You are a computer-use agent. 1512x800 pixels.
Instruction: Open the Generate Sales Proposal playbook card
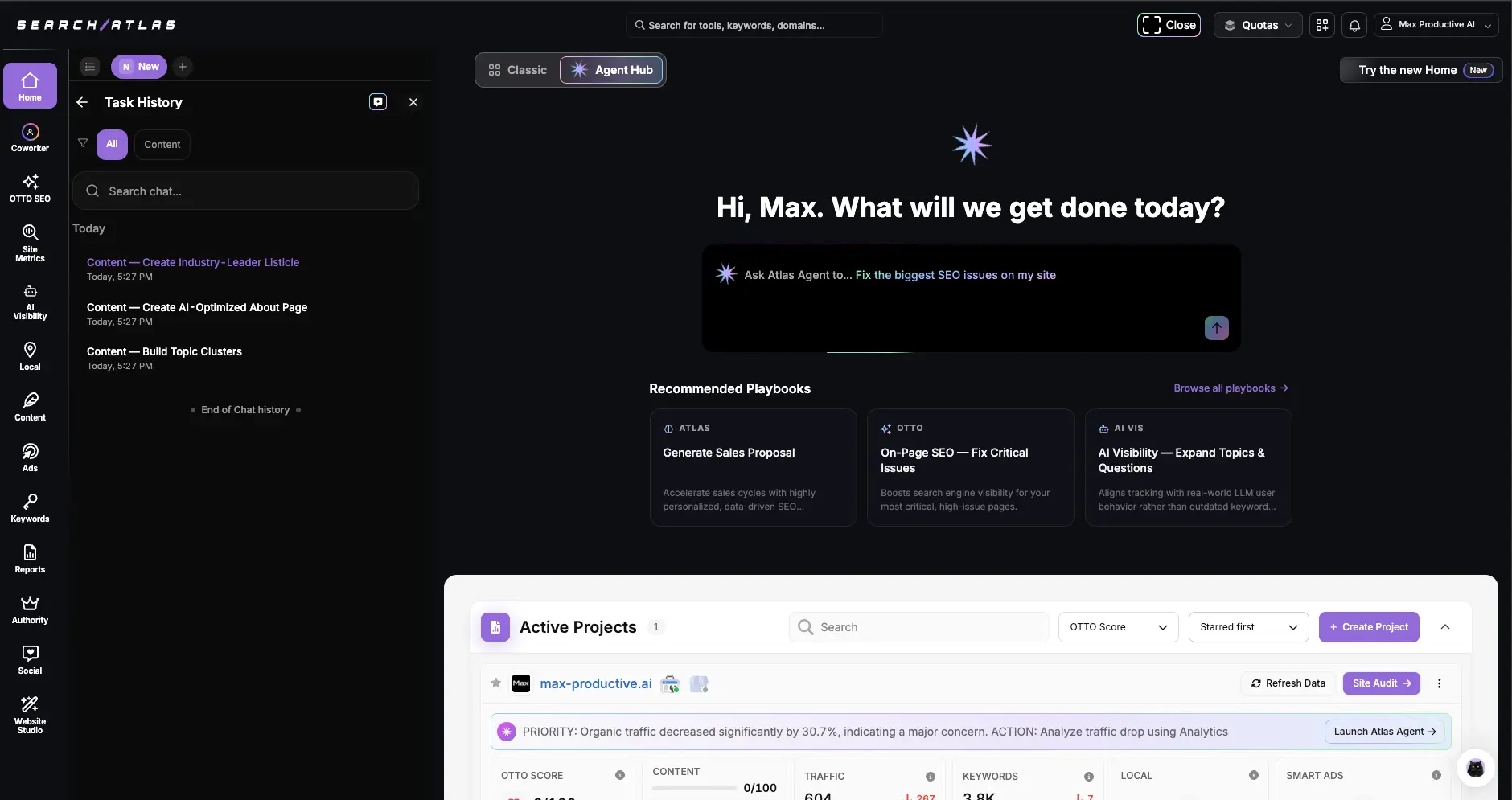(x=754, y=467)
